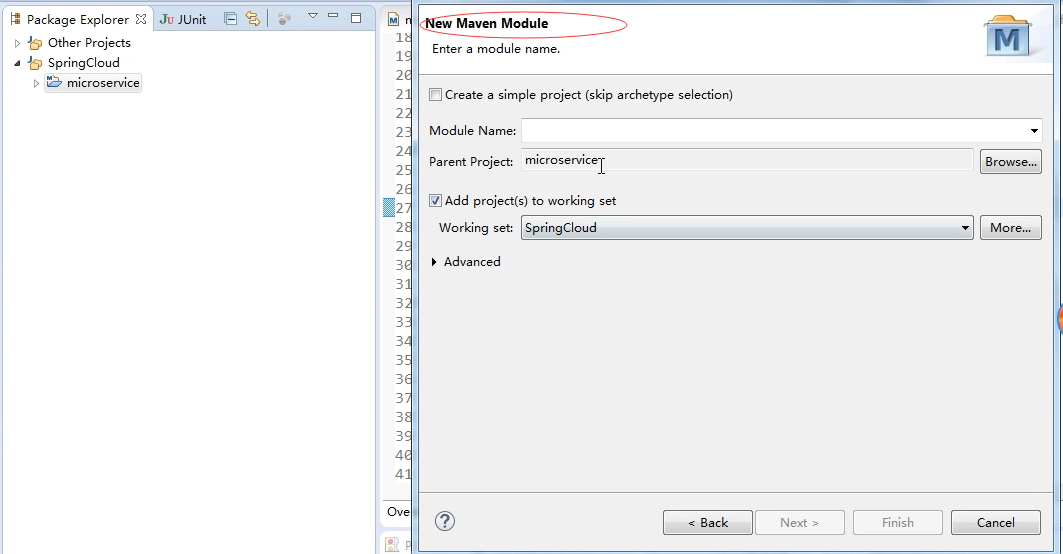Click line number 27 in editor
Viewport: 1063px width, 554px height.
click(403, 207)
